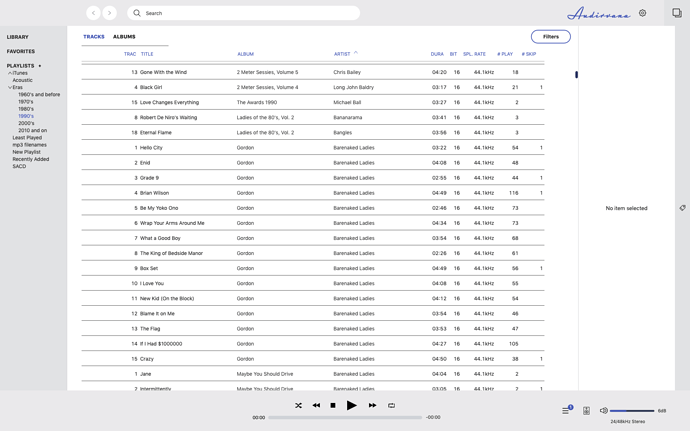Open the LIBRARY section
The image size is (690, 431).
(18, 37)
